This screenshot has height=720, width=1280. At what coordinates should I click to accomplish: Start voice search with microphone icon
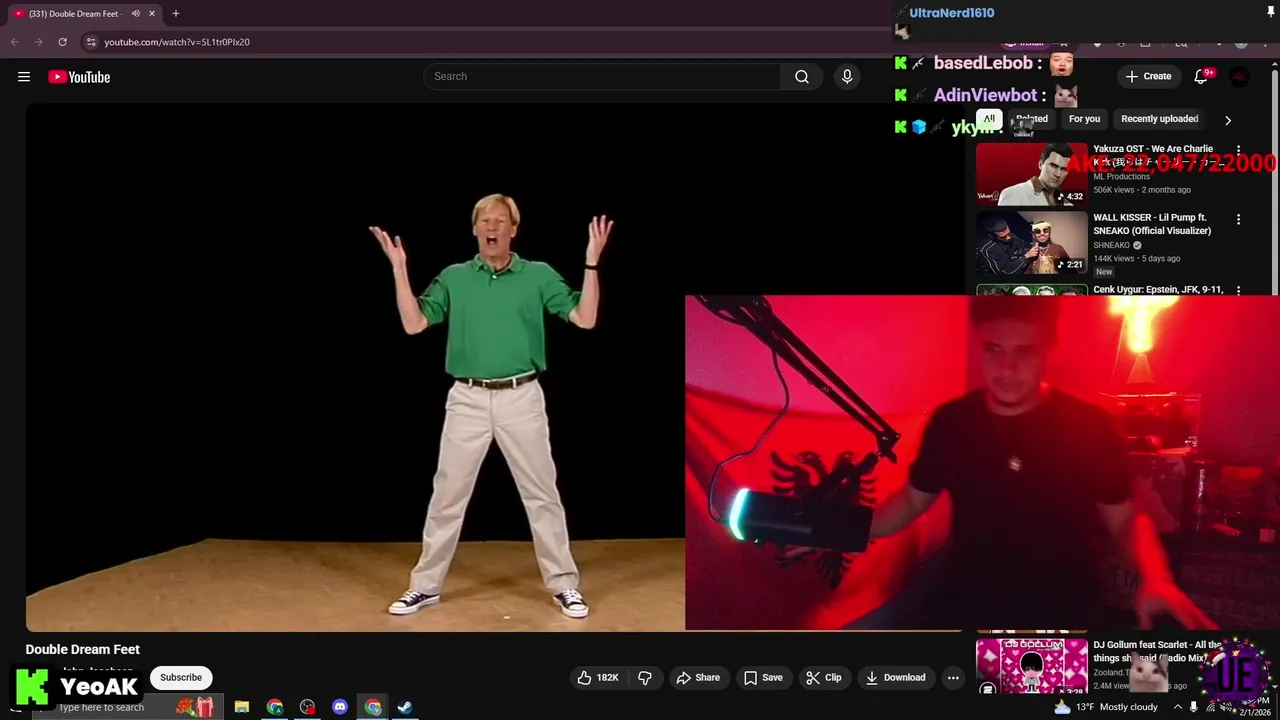[847, 77]
